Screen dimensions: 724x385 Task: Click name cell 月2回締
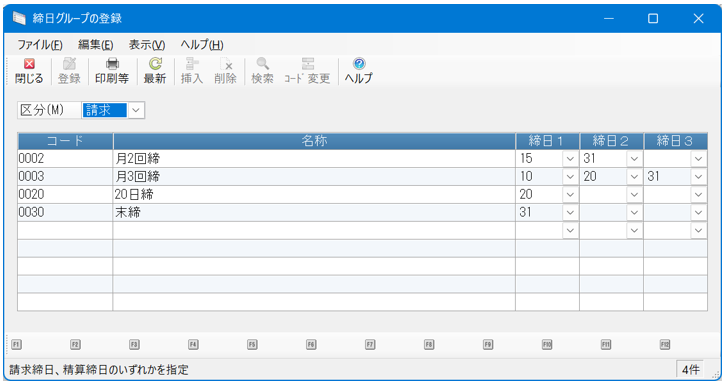(314, 159)
